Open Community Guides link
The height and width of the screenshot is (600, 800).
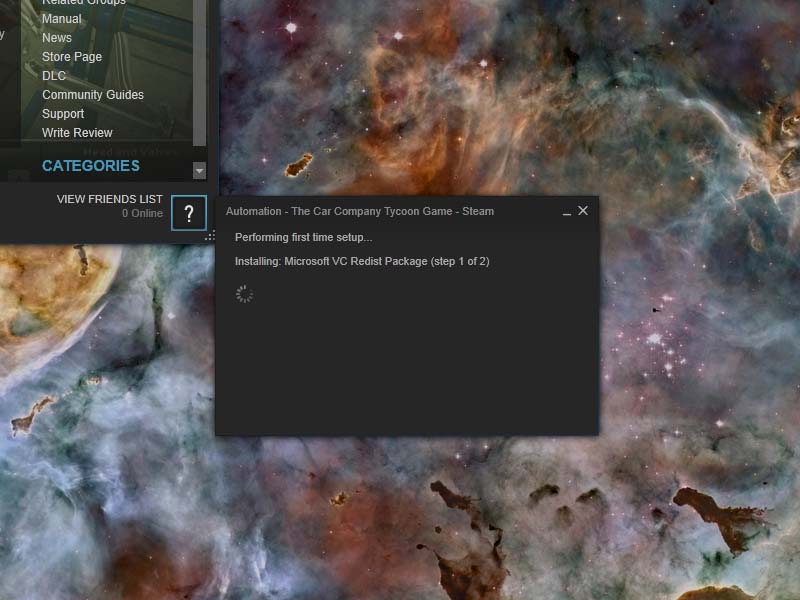(93, 94)
